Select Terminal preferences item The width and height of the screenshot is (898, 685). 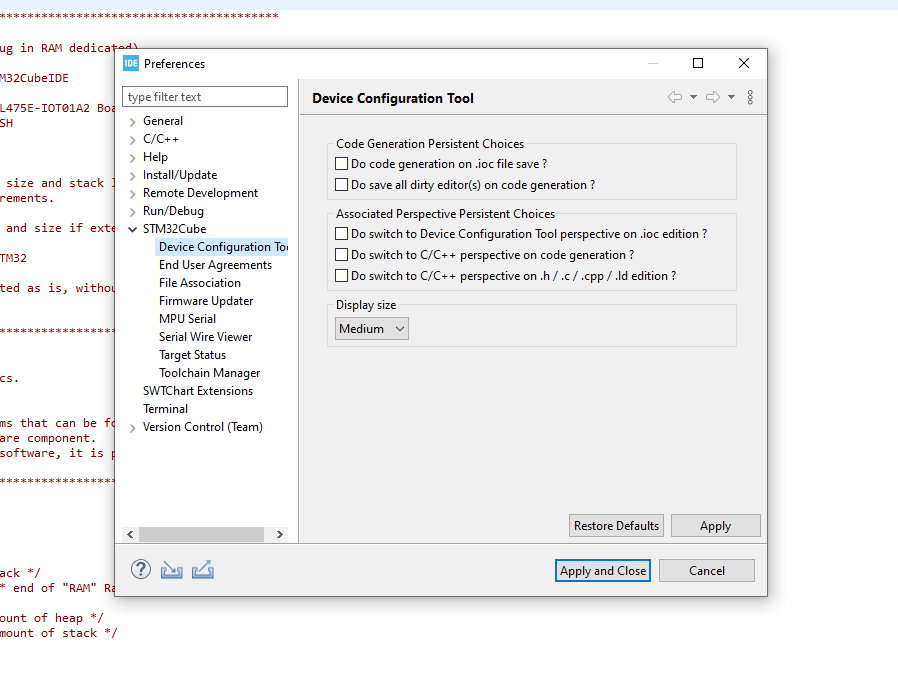coord(166,409)
